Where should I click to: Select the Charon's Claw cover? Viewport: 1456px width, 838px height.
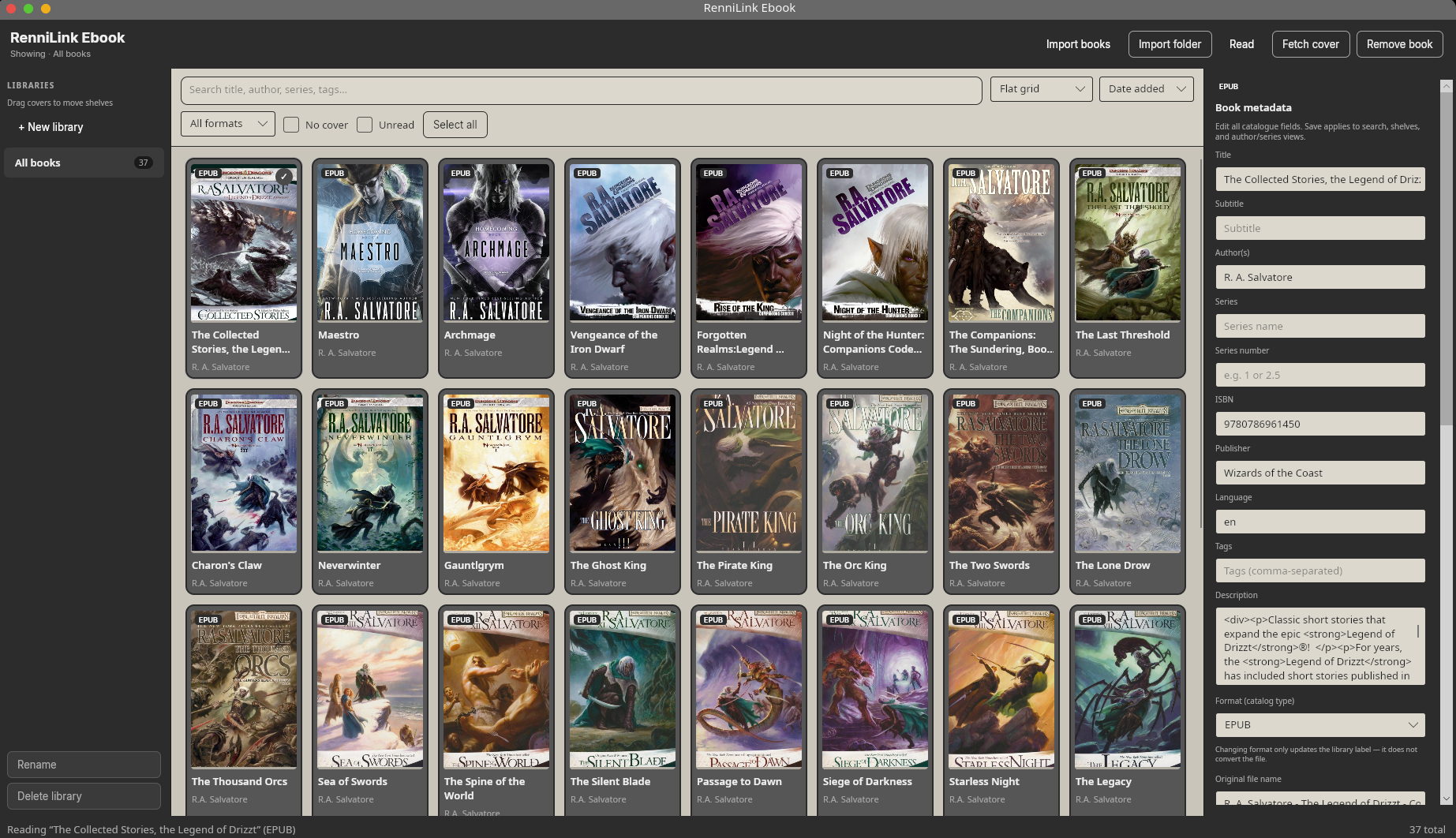(244, 473)
